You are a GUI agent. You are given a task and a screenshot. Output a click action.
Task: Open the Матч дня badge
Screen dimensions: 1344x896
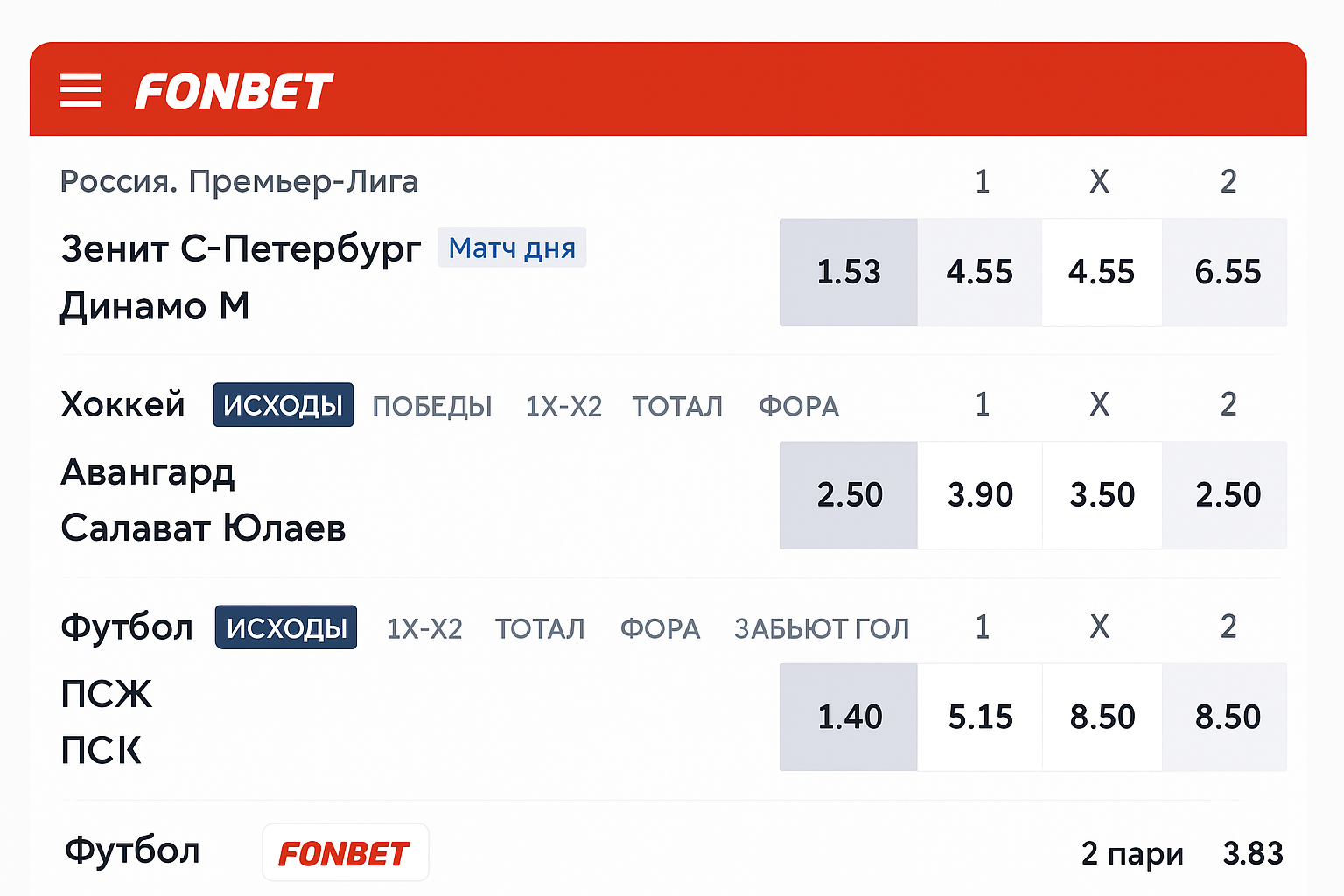[x=512, y=248]
